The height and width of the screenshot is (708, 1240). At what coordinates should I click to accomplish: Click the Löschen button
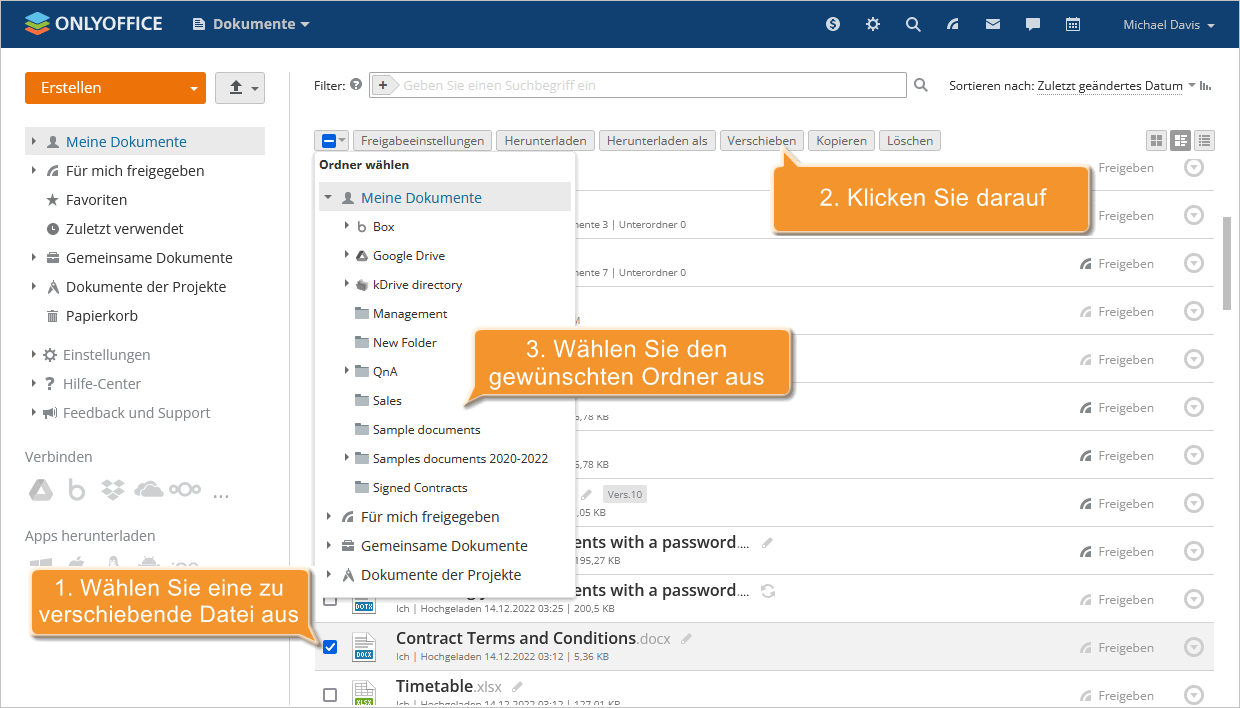(x=910, y=141)
